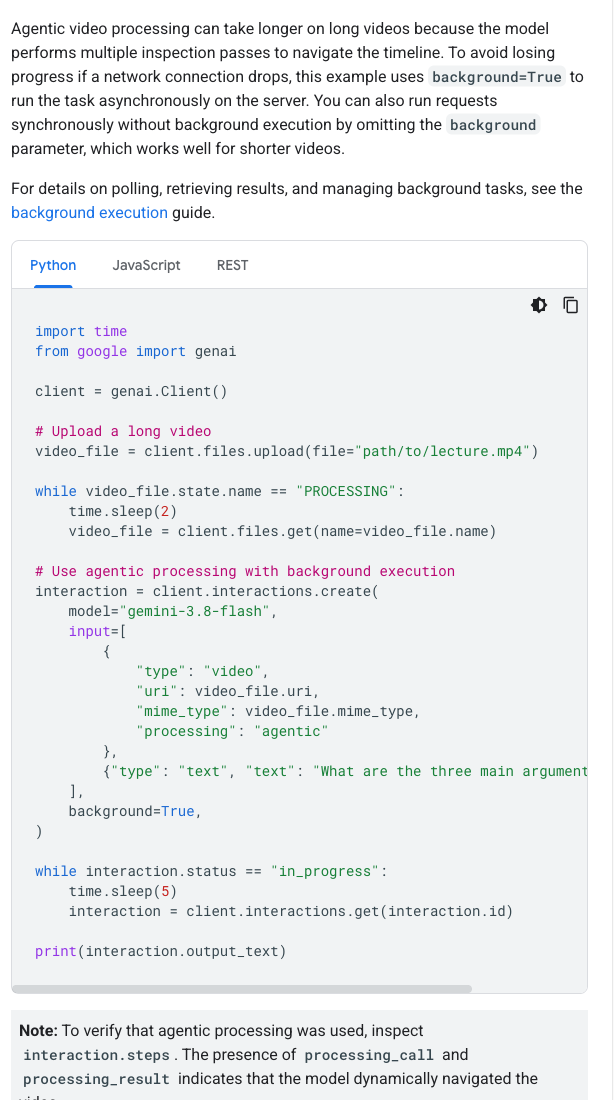Toggle dark code theme icon

[x=538, y=305]
